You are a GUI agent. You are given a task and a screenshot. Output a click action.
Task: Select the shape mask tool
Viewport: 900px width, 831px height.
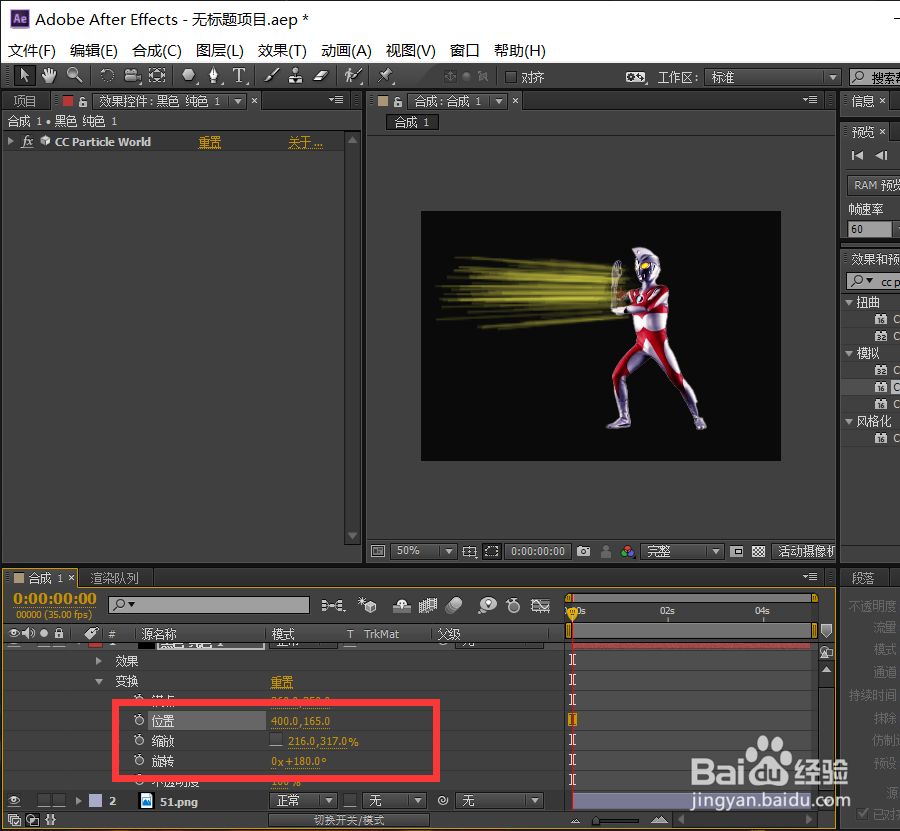[188, 76]
